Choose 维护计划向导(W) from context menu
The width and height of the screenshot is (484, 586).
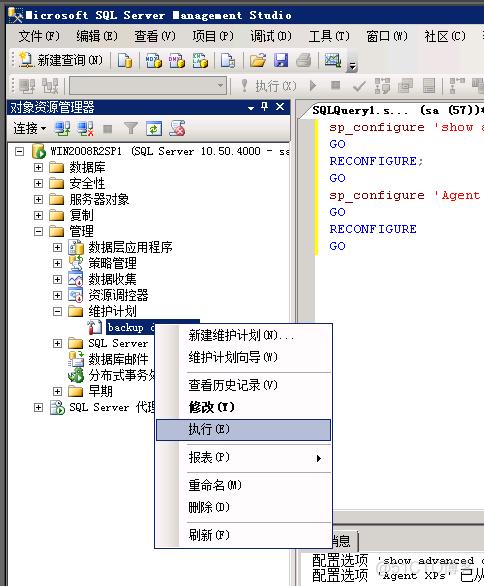pos(243,357)
